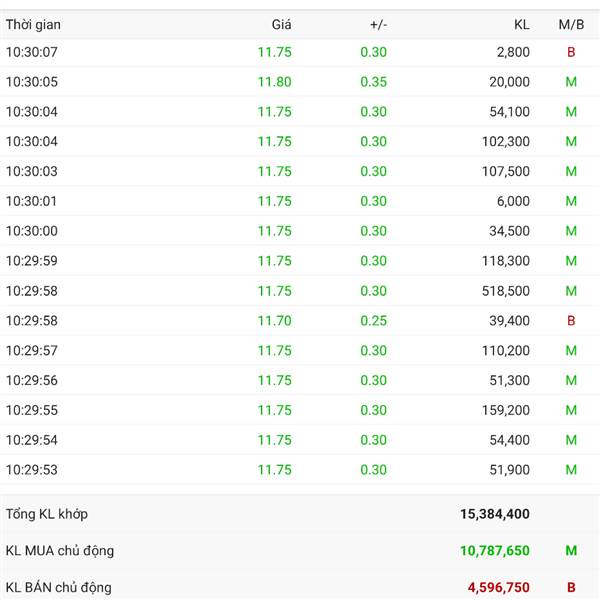Click the green M beside 159,200 volume
Image resolution: width=600 pixels, height=600 pixels.
(x=571, y=410)
